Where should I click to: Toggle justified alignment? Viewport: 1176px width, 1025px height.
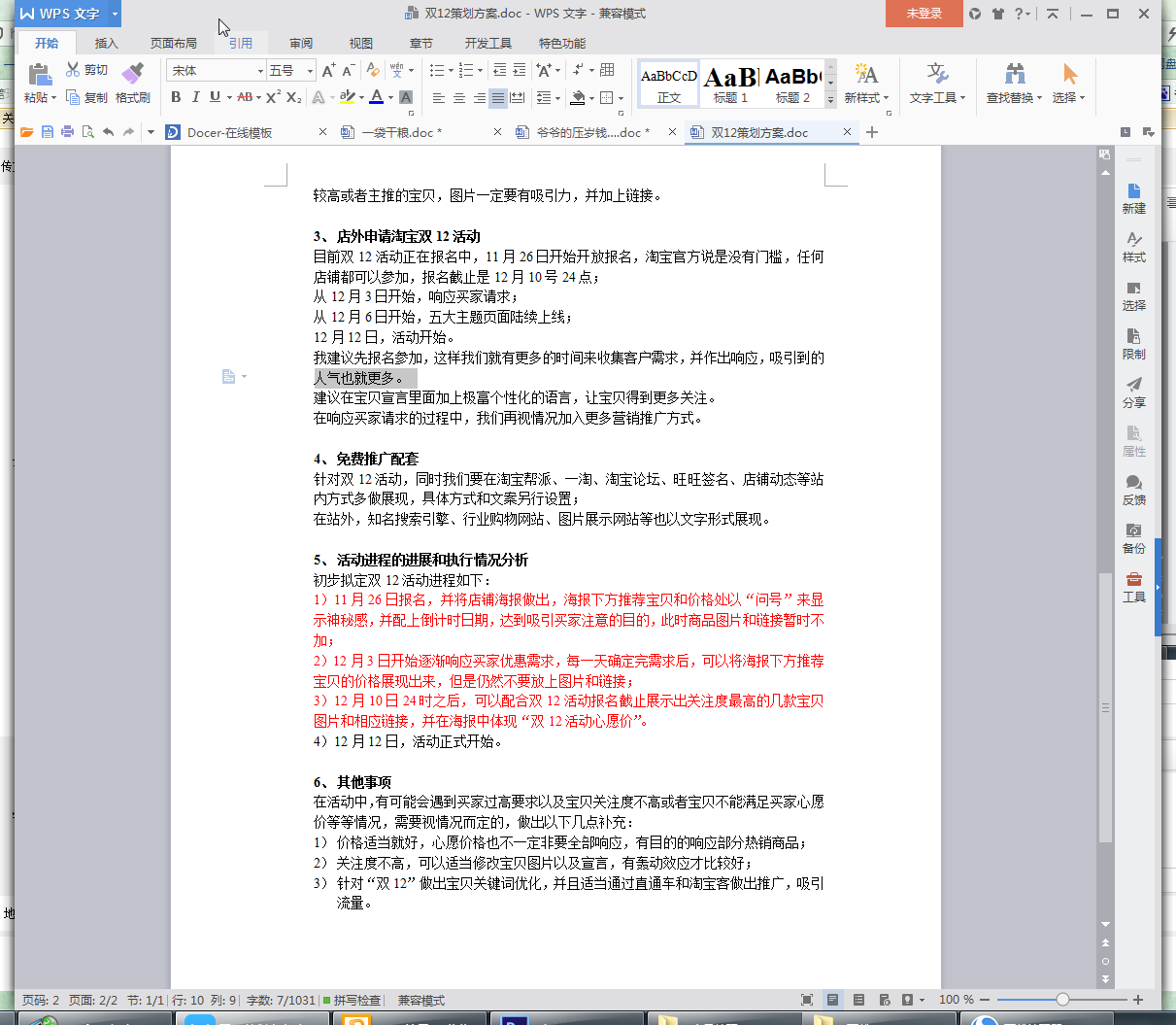coord(498,97)
